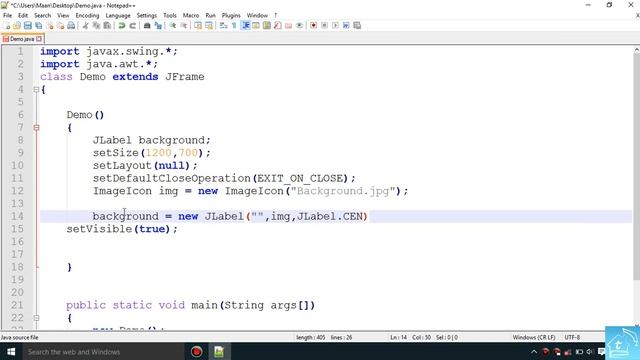Viewport: 640px width, 360px height.
Task: Redo the edit via toolbar icon
Action: click(133, 25)
